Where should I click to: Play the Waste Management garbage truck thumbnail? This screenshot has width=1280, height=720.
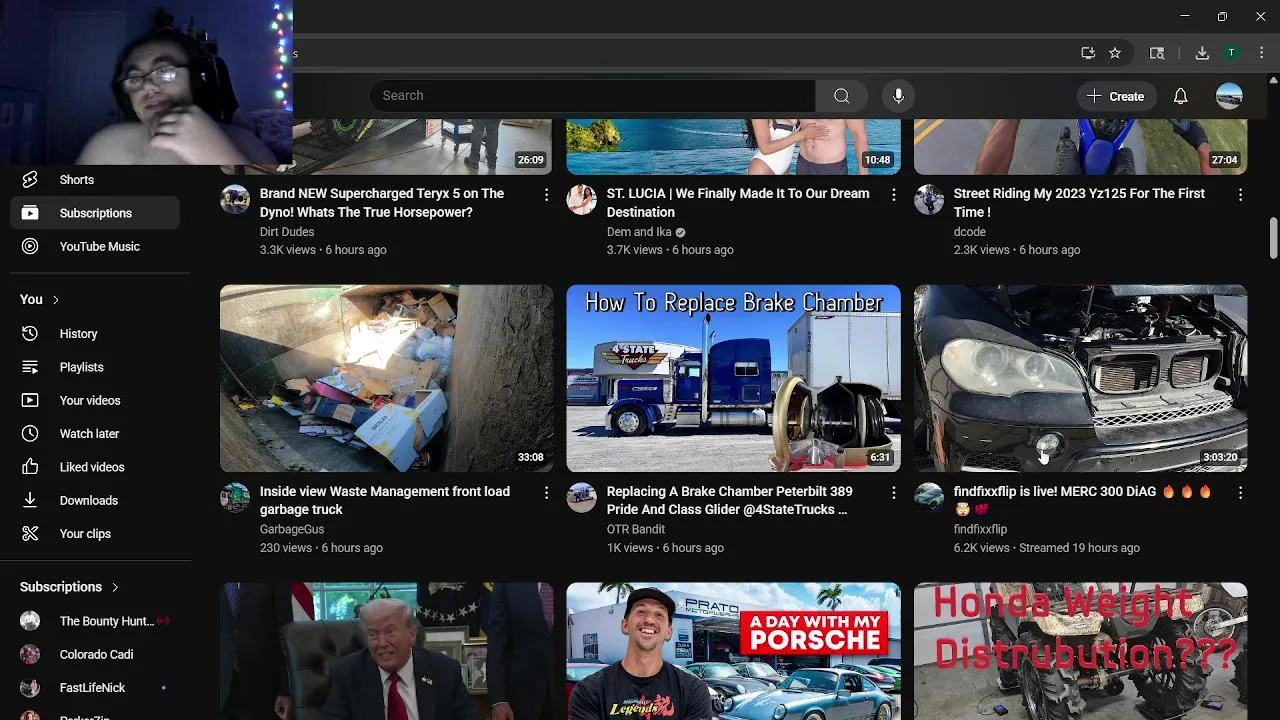(386, 378)
